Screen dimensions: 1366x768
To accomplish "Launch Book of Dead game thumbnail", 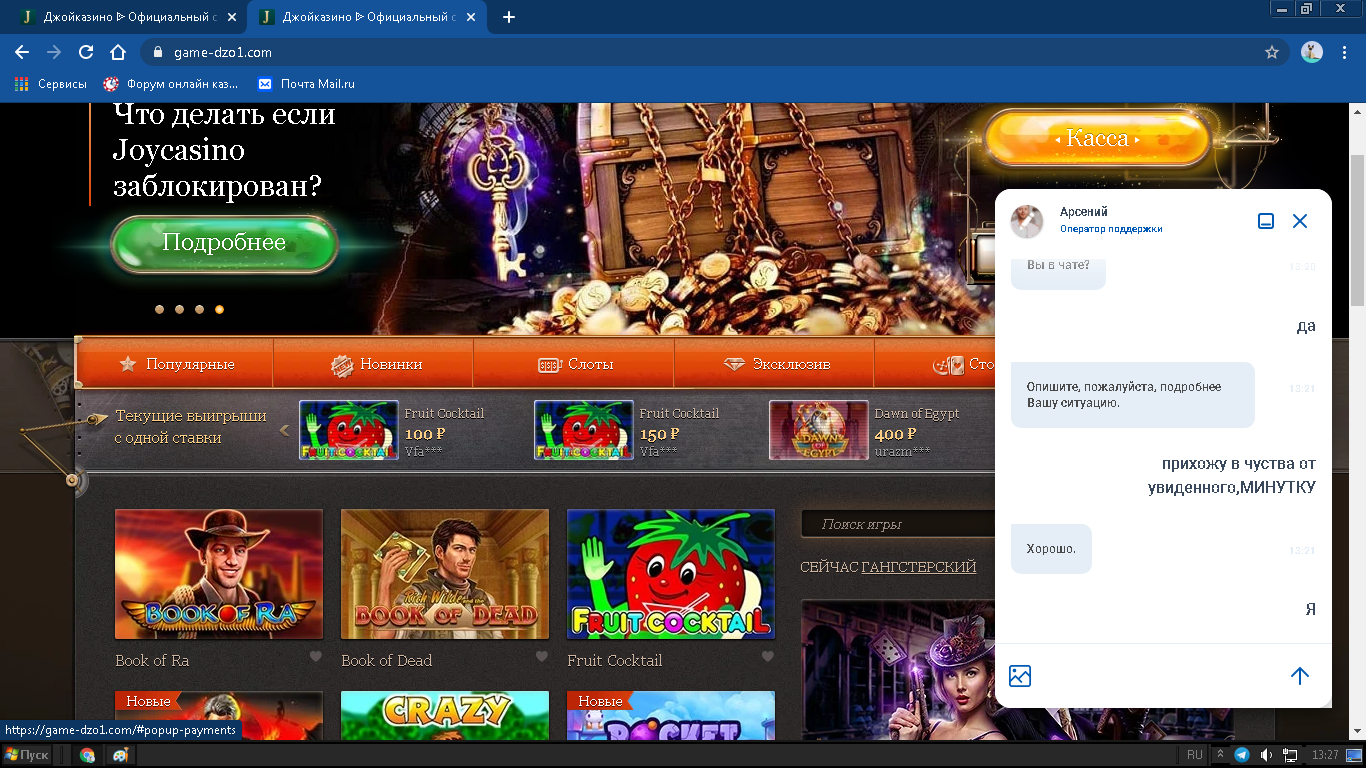I will click(x=445, y=574).
